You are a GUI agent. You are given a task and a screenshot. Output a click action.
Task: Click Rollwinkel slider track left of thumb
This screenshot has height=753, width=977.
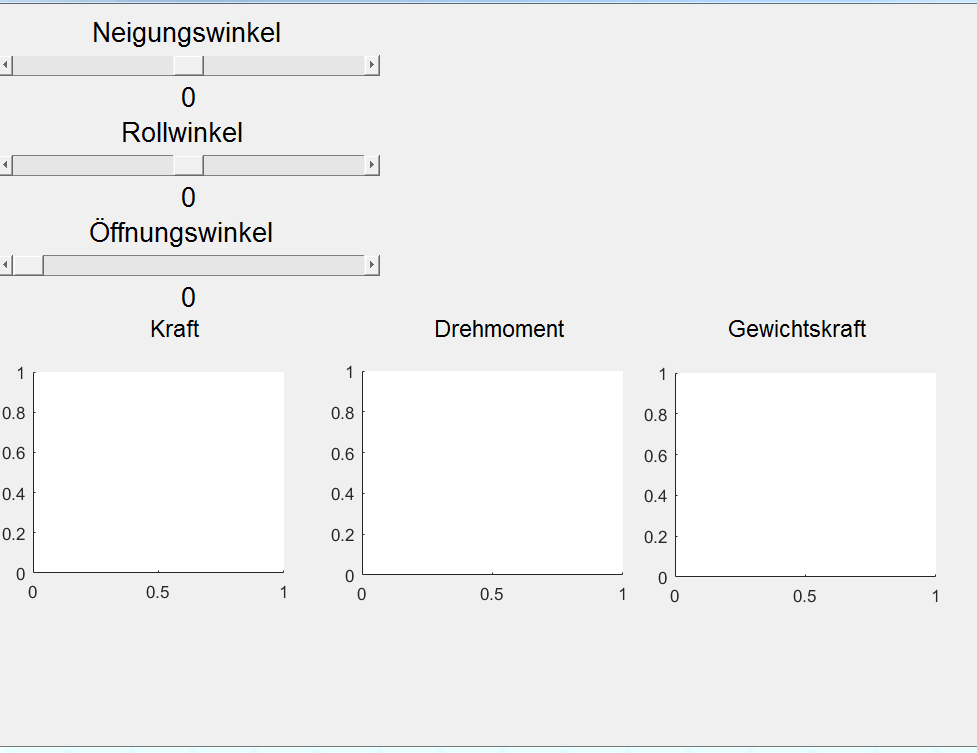[92, 165]
